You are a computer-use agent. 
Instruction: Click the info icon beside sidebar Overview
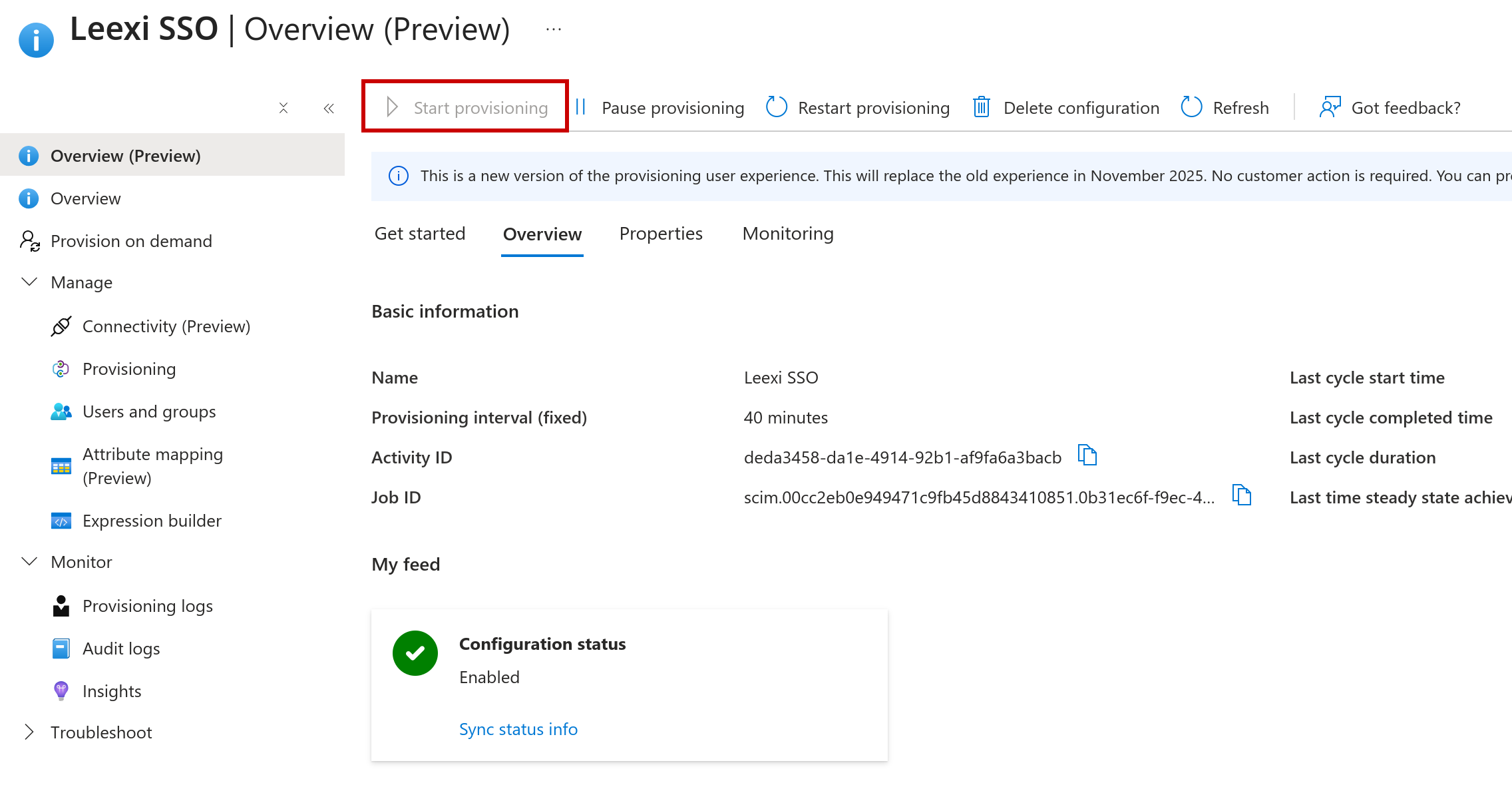(29, 198)
